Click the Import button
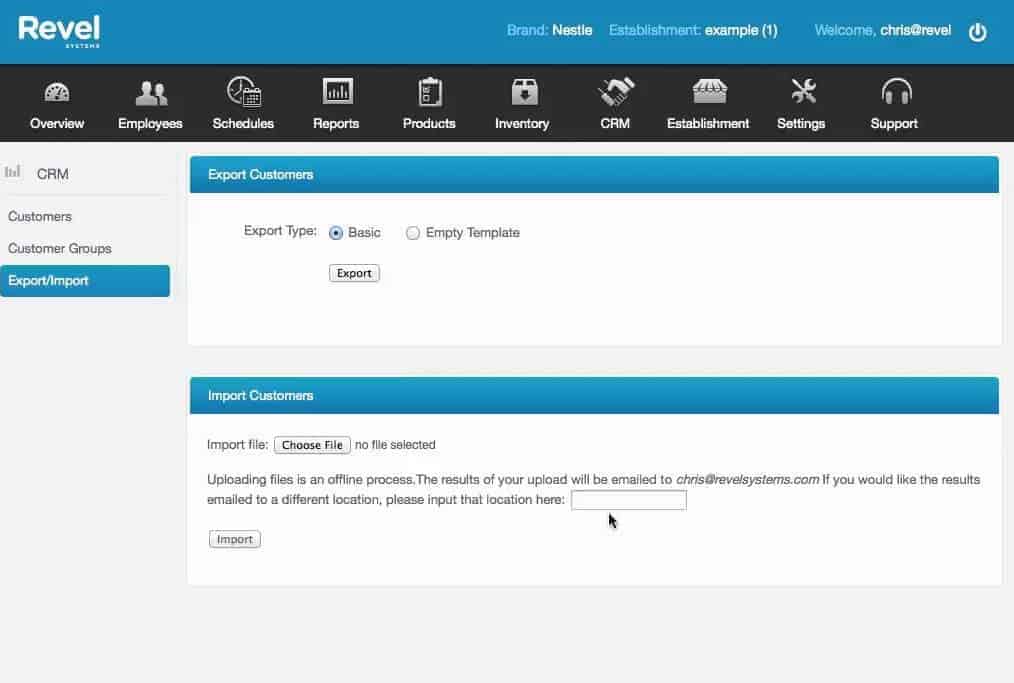Screen dimensions: 1014x683 (235, 539)
